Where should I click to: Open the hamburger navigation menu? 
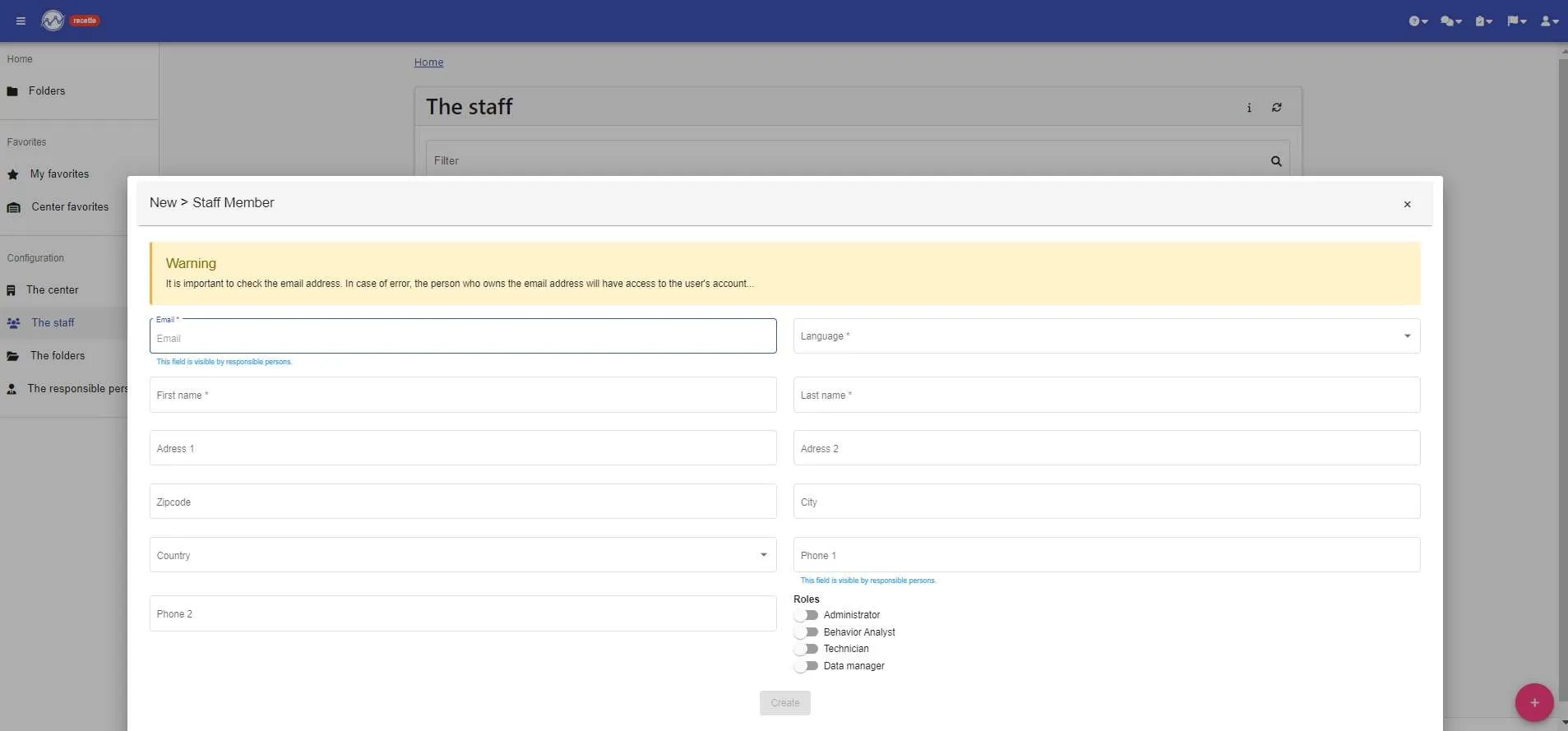(x=21, y=21)
